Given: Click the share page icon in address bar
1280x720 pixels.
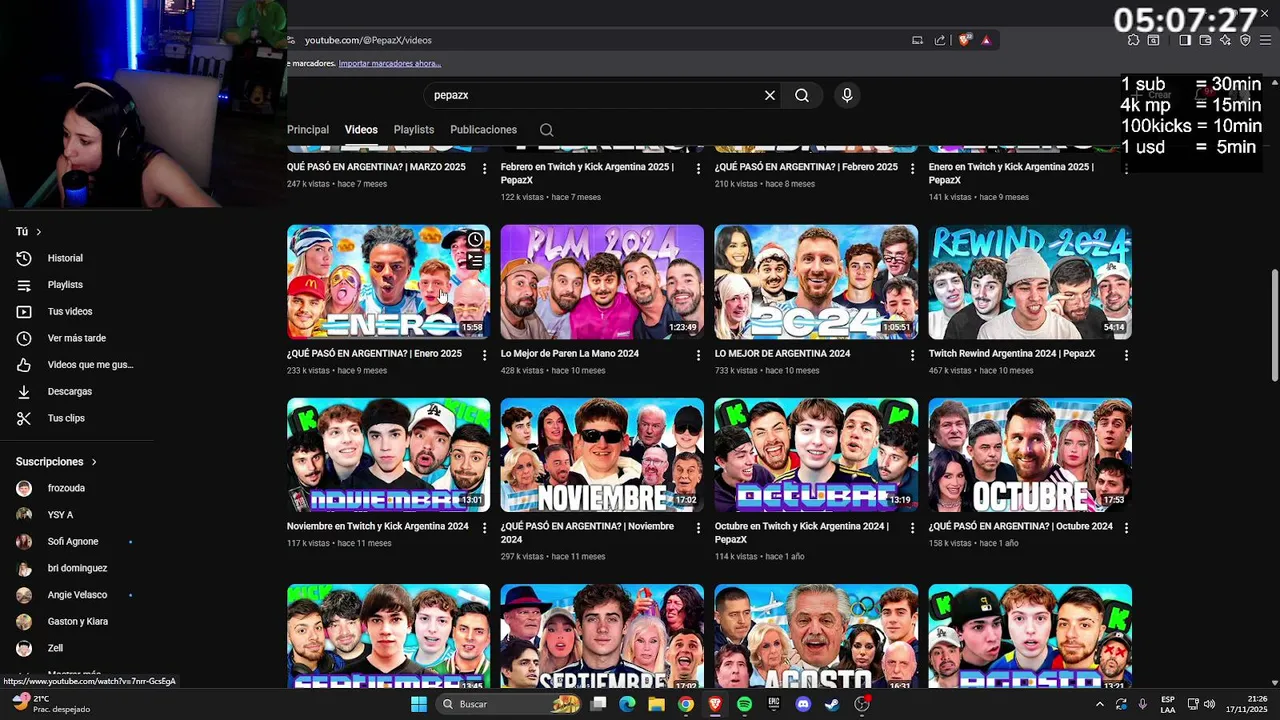Looking at the screenshot, I should [x=940, y=40].
